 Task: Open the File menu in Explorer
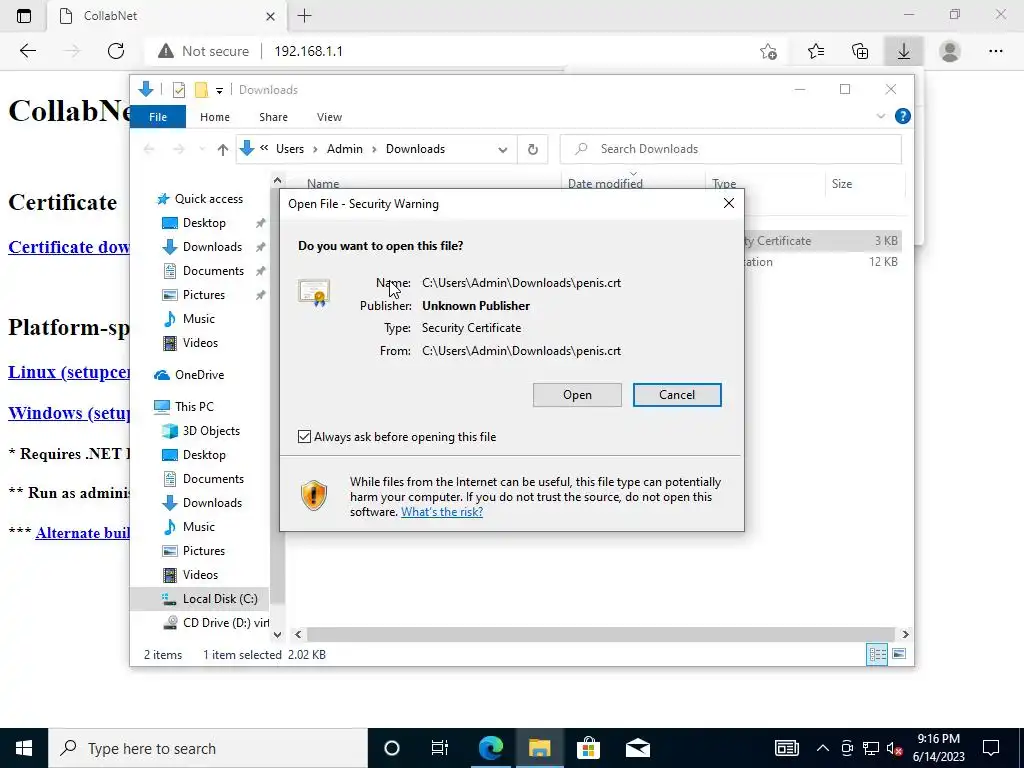(x=158, y=117)
